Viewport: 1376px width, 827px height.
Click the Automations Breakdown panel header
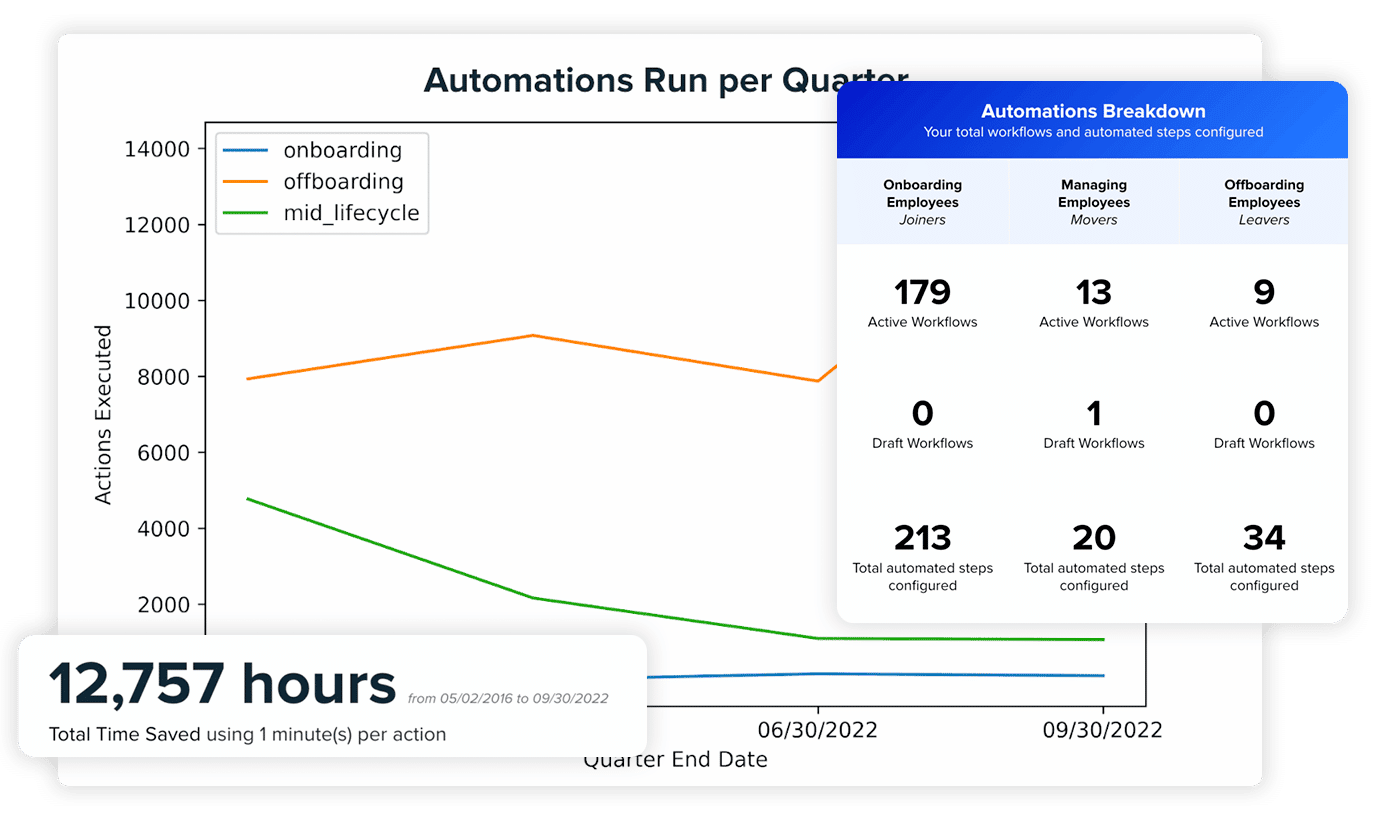[x=1092, y=120]
